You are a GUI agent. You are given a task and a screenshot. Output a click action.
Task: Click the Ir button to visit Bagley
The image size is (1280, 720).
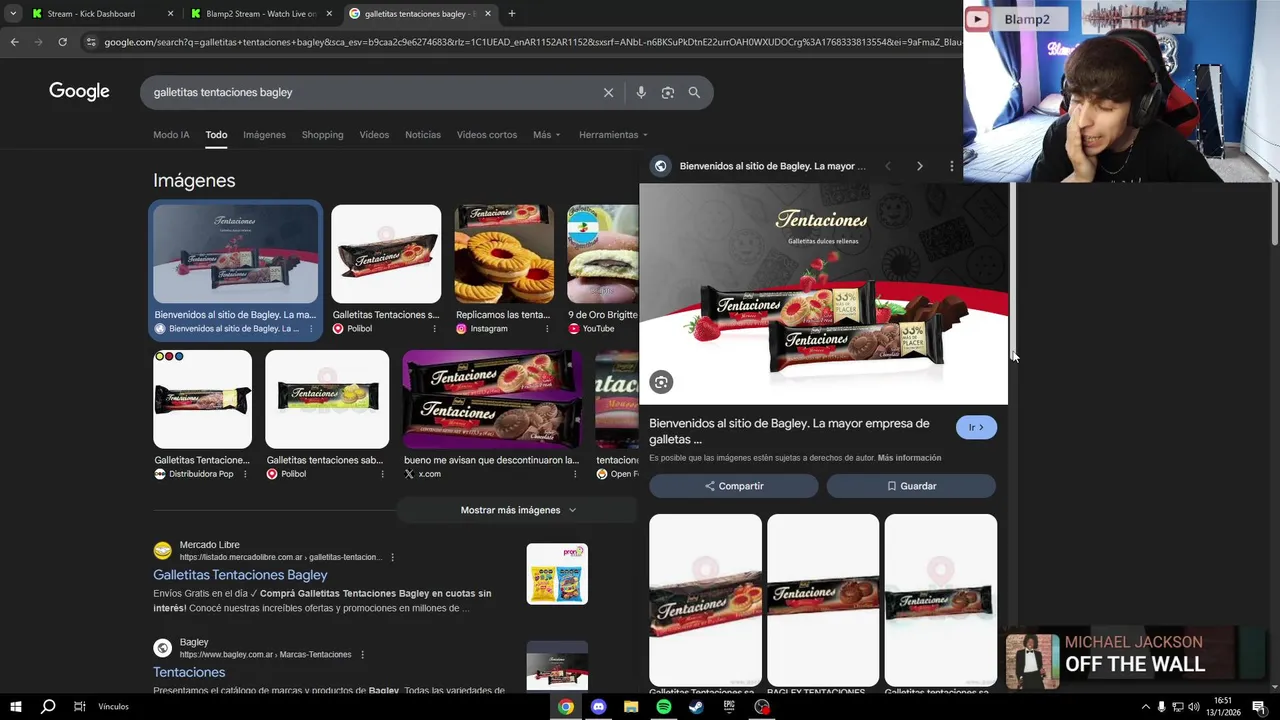(x=976, y=427)
